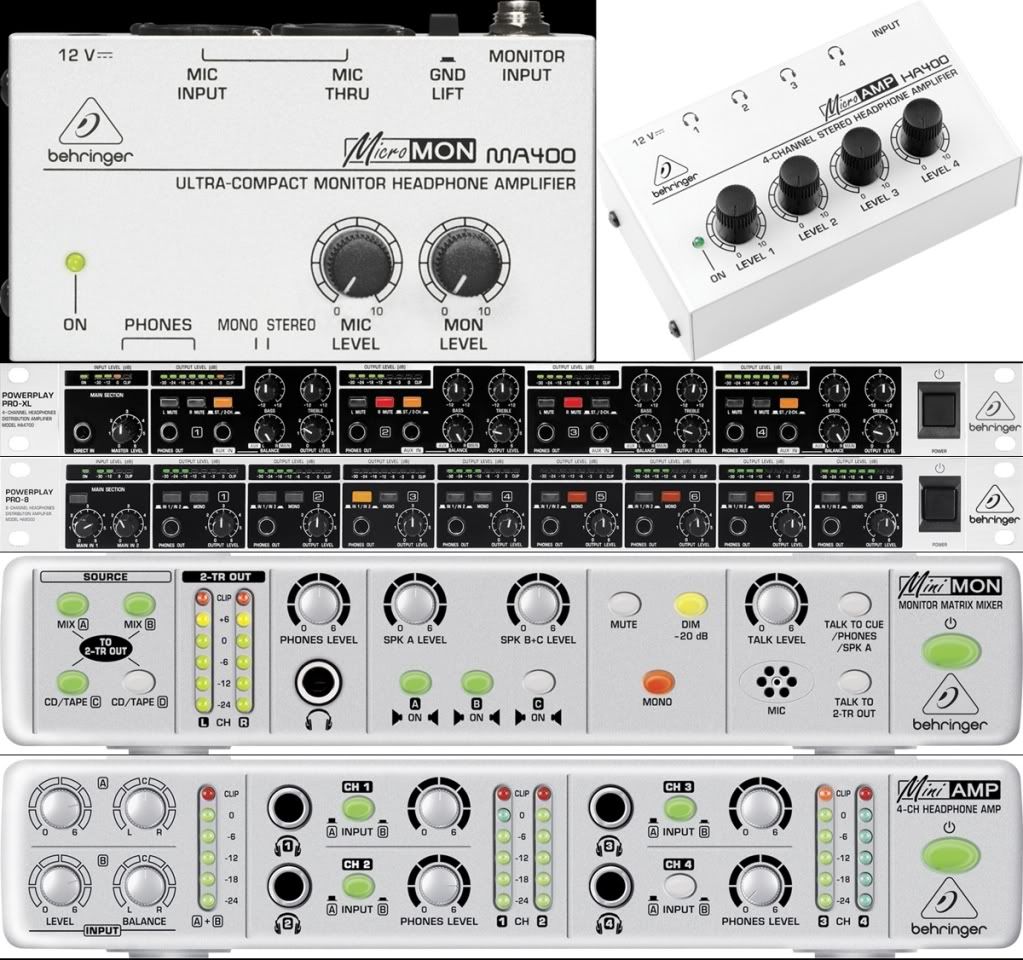
Task: Click the MIC grille on the MiniMON
Action: click(776, 681)
